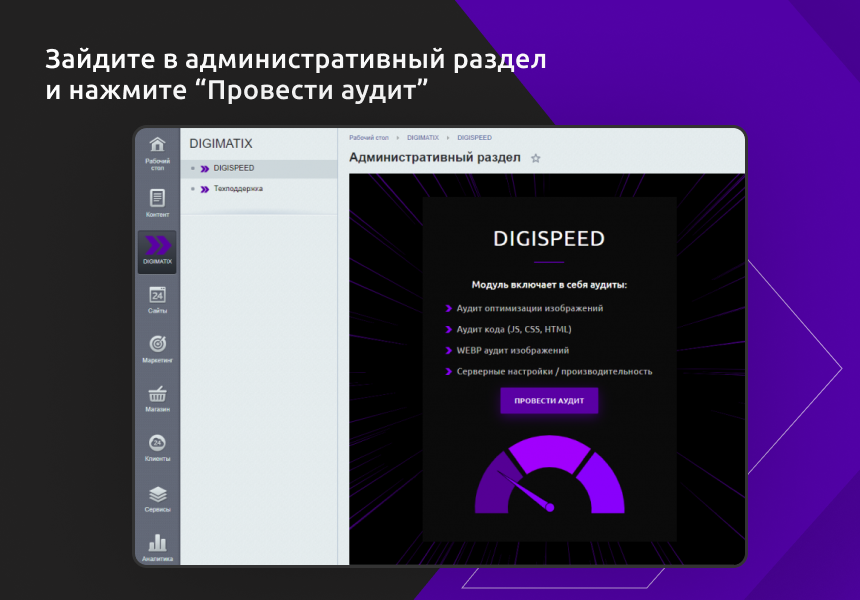Toggle the favorite star next to page title
Viewport: 860px width, 600px height.
tap(536, 158)
